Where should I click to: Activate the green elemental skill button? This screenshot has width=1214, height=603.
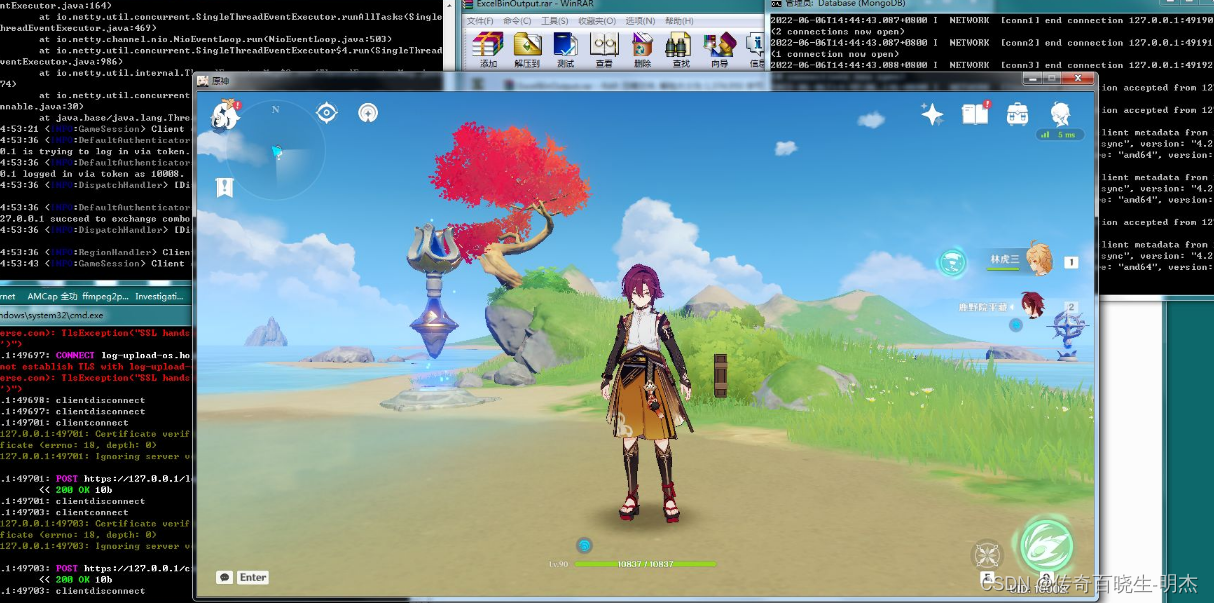1046,546
